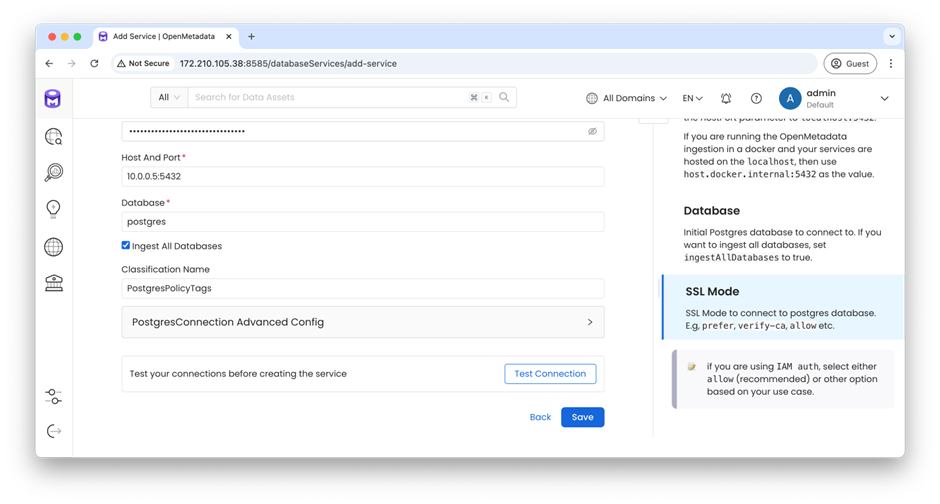Select the Add Service browser tab
Image resolution: width=940 pixels, height=504 pixels.
[x=165, y=37]
